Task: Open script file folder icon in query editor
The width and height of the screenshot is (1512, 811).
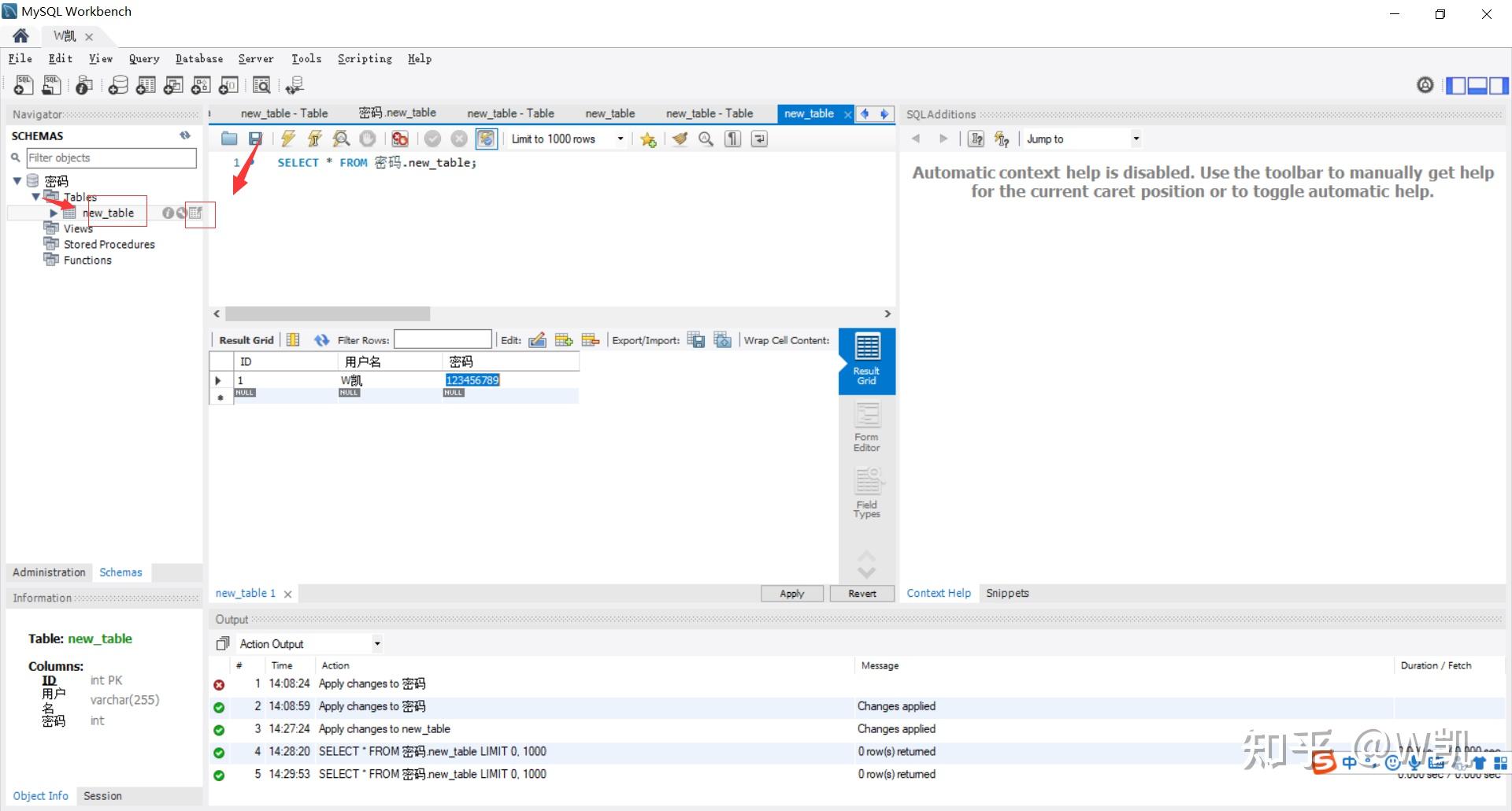Action: (229, 139)
